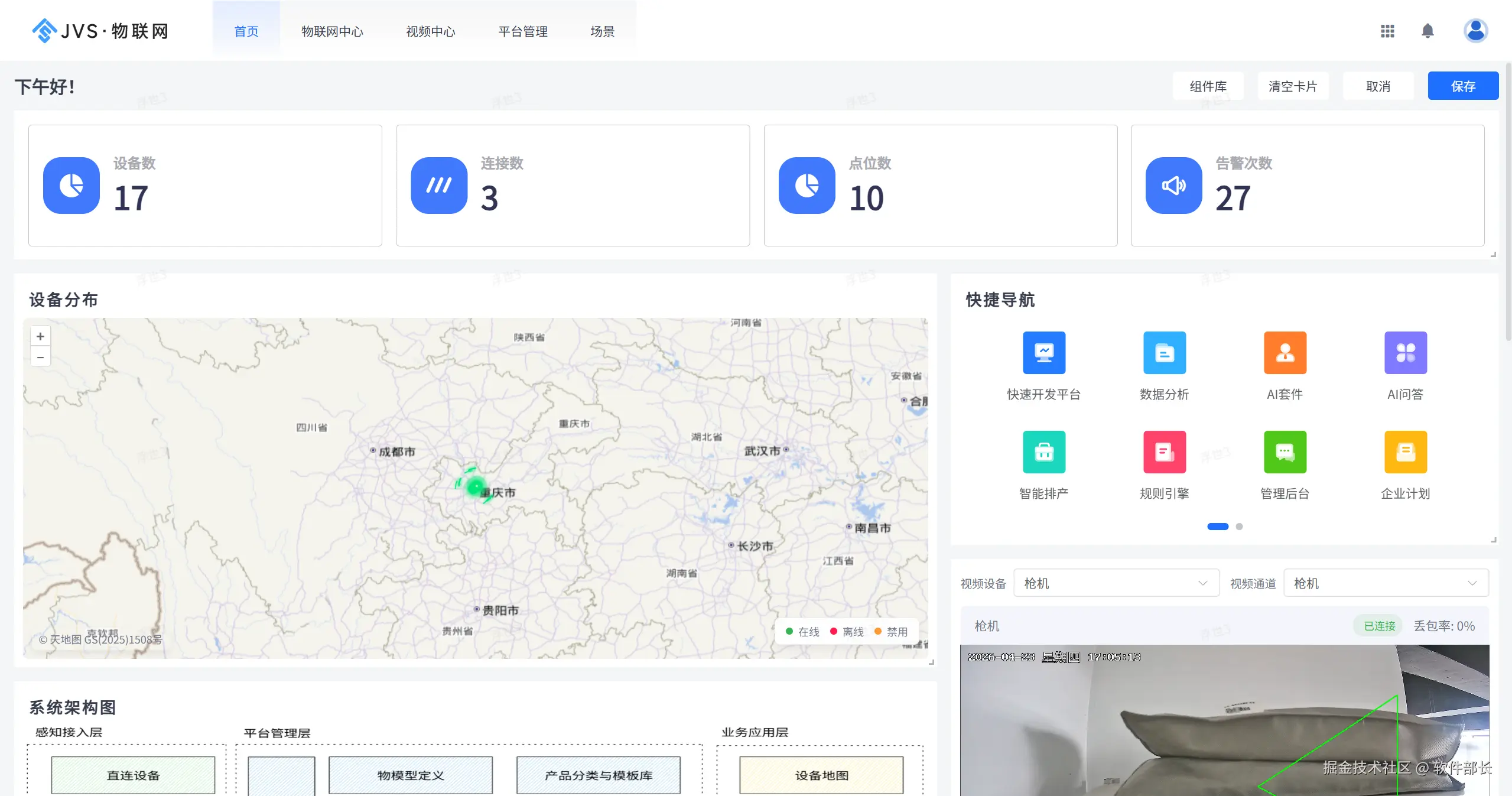This screenshot has width=1512, height=796.
Task: Toggle the 在线 map legend item
Action: (802, 632)
